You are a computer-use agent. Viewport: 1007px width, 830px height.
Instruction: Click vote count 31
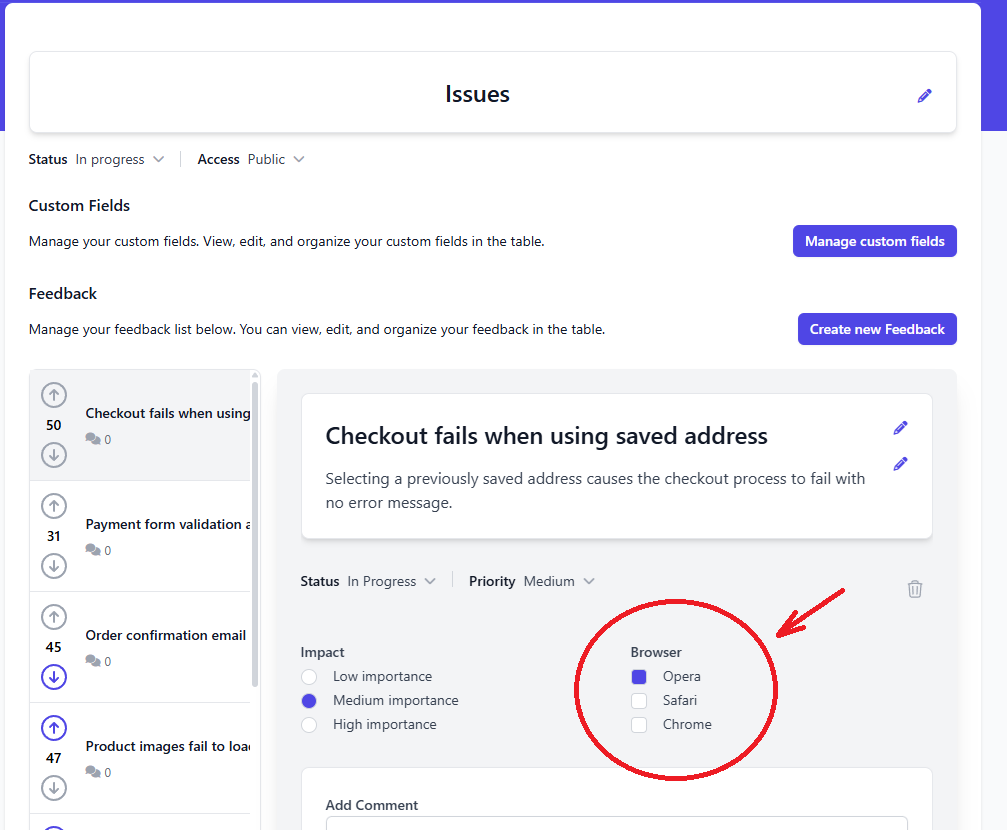[x=54, y=536]
